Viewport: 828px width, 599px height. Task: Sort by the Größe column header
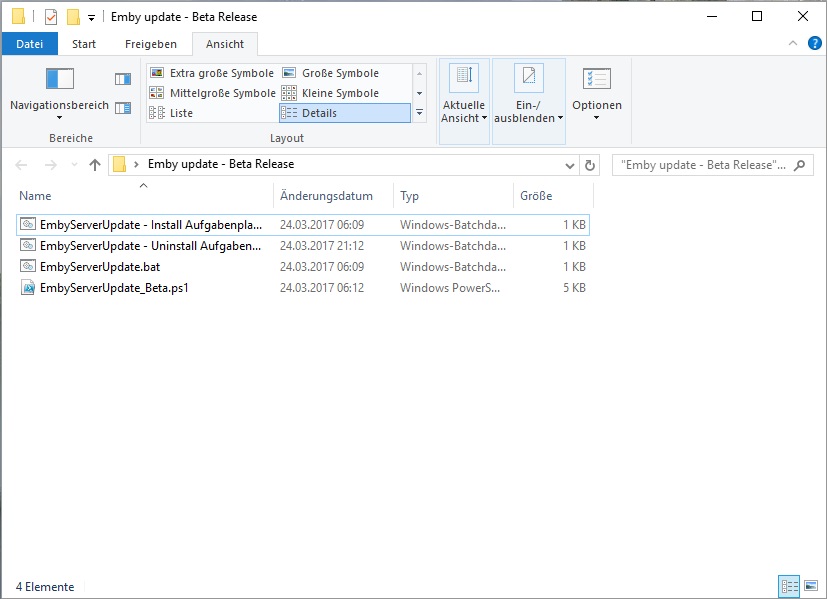(553, 195)
